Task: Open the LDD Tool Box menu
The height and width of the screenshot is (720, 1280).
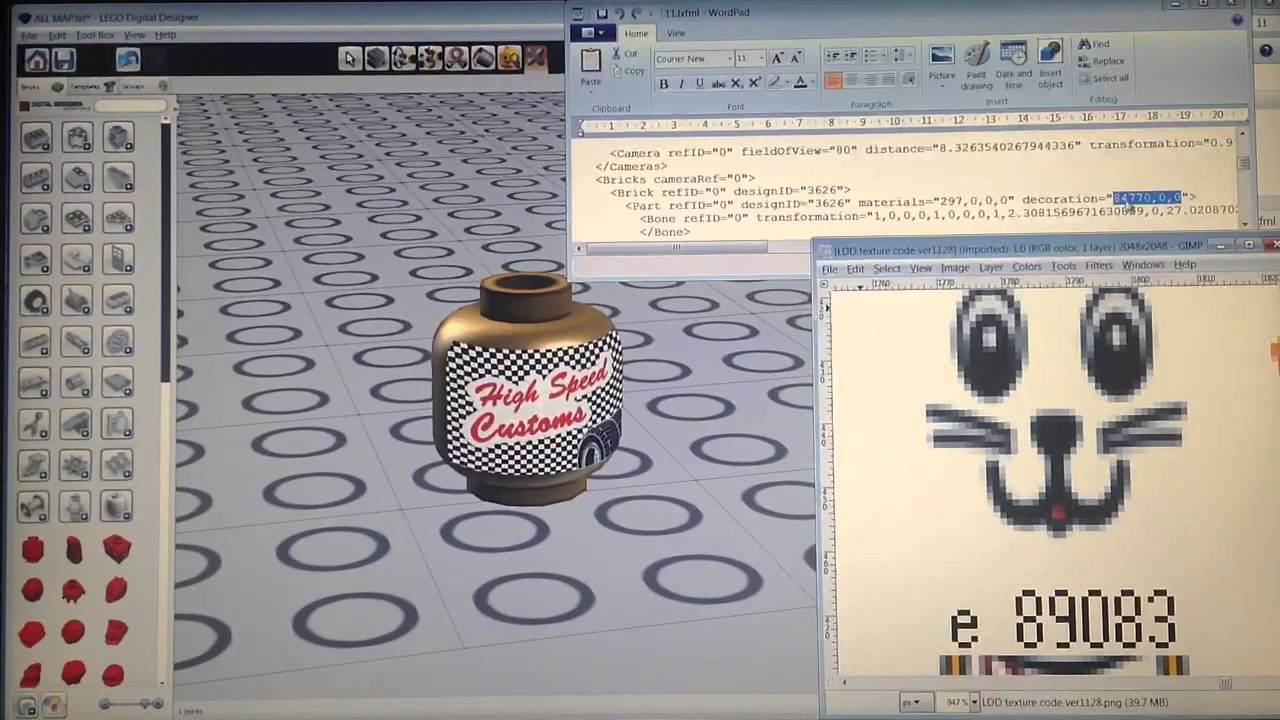Action: [x=95, y=35]
